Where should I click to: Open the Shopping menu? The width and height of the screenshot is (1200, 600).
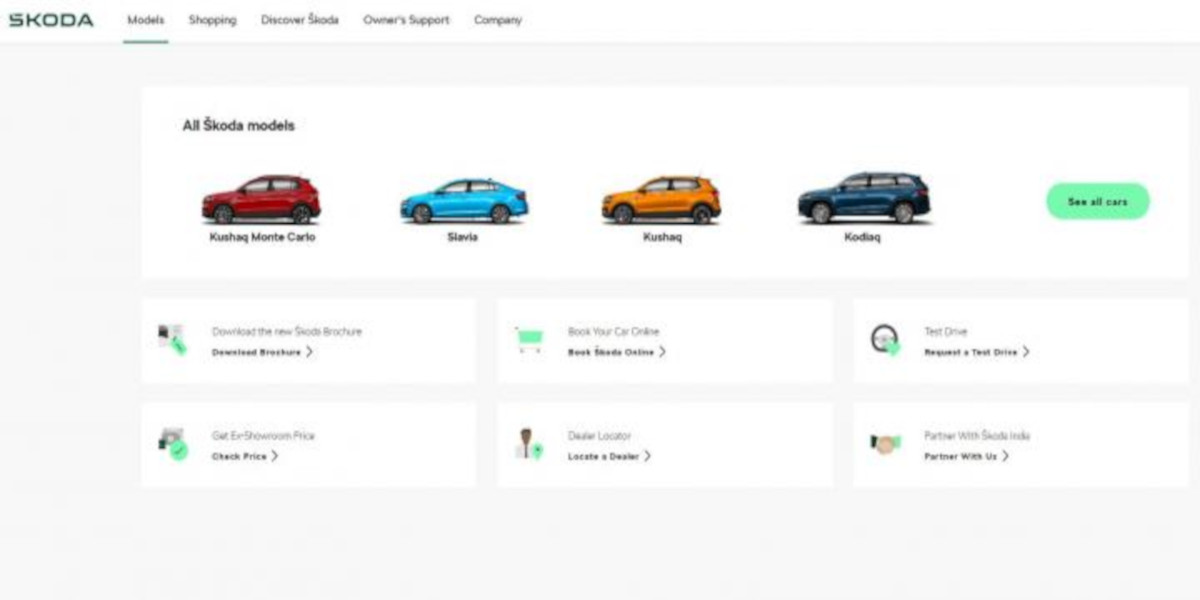pyautogui.click(x=213, y=20)
